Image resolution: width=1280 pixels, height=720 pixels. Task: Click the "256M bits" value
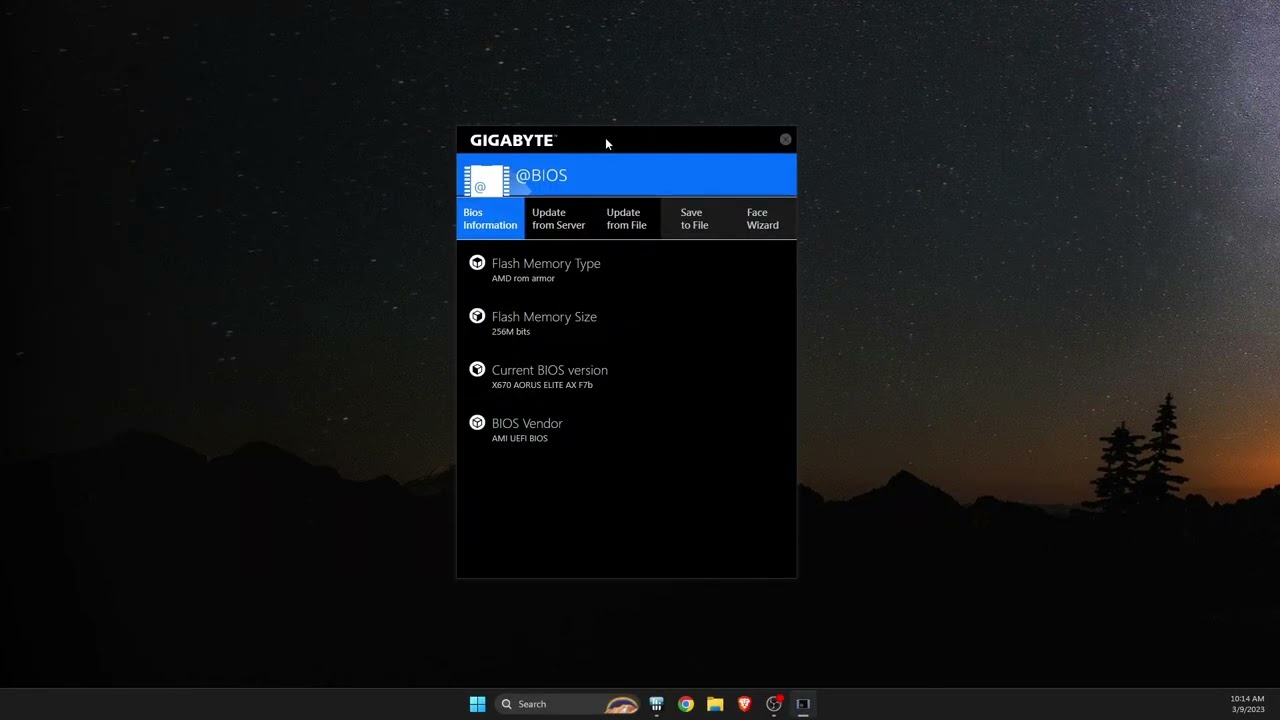pos(511,332)
